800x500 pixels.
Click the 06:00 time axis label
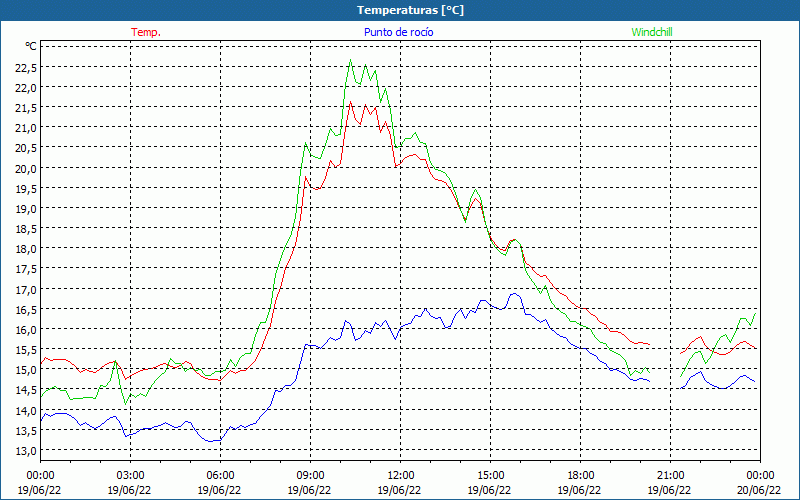(x=220, y=475)
